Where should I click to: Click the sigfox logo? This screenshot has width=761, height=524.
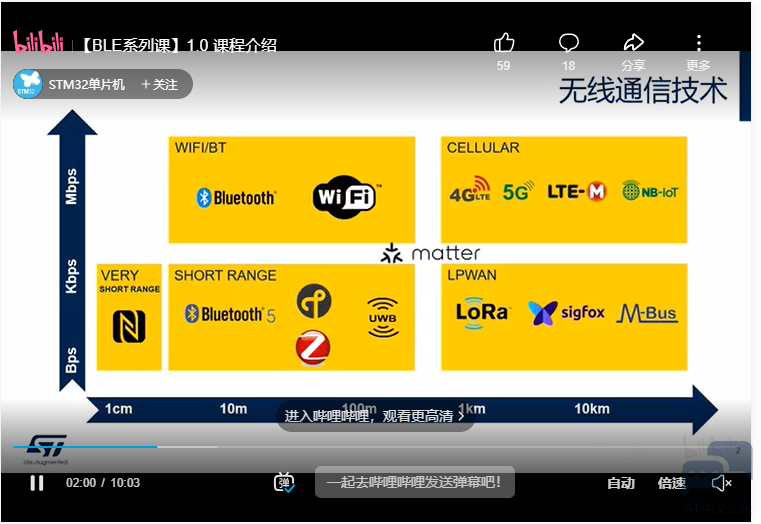point(566,313)
